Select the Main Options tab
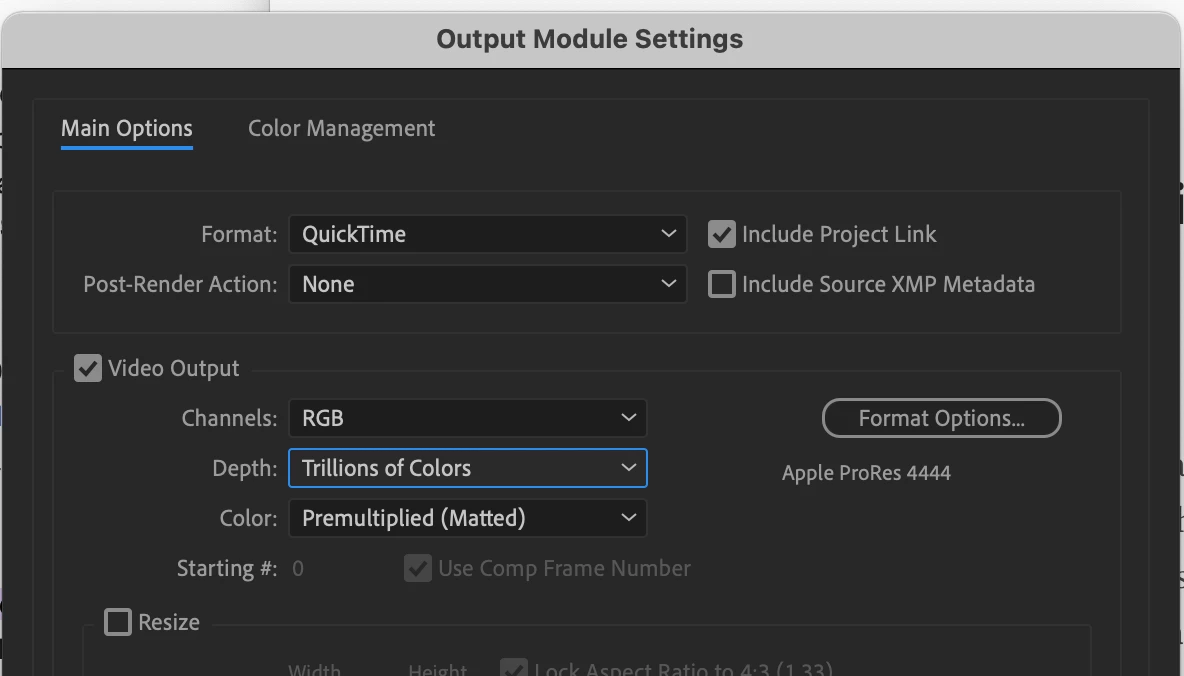 pyautogui.click(x=127, y=129)
